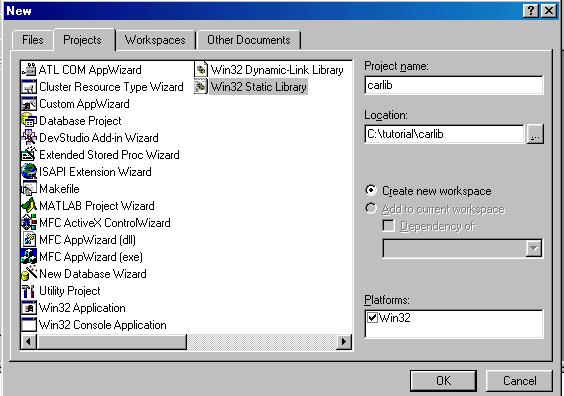The height and width of the screenshot is (396, 564).
Task: Click the Win32 Dynamic-Link Library icon
Action: point(201,69)
